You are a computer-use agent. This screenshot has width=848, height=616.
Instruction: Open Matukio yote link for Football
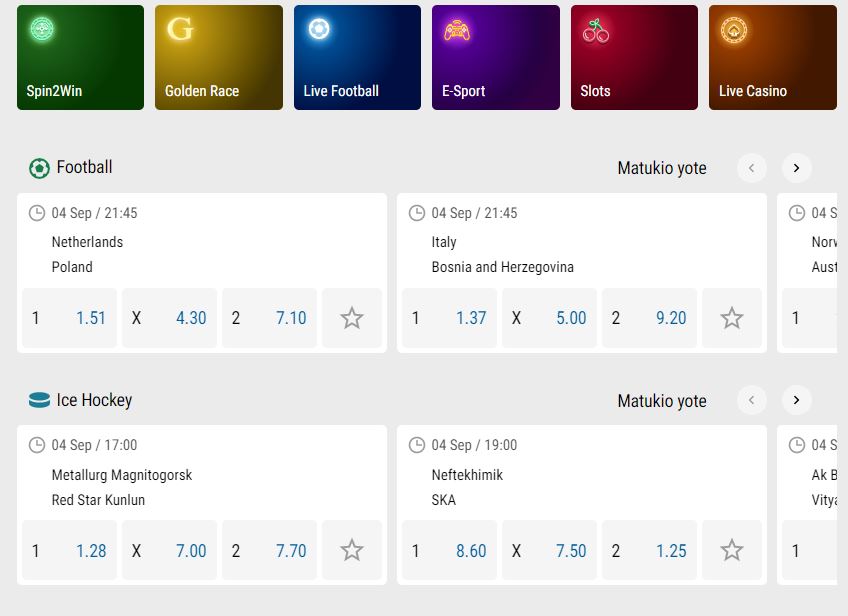pyautogui.click(x=662, y=168)
